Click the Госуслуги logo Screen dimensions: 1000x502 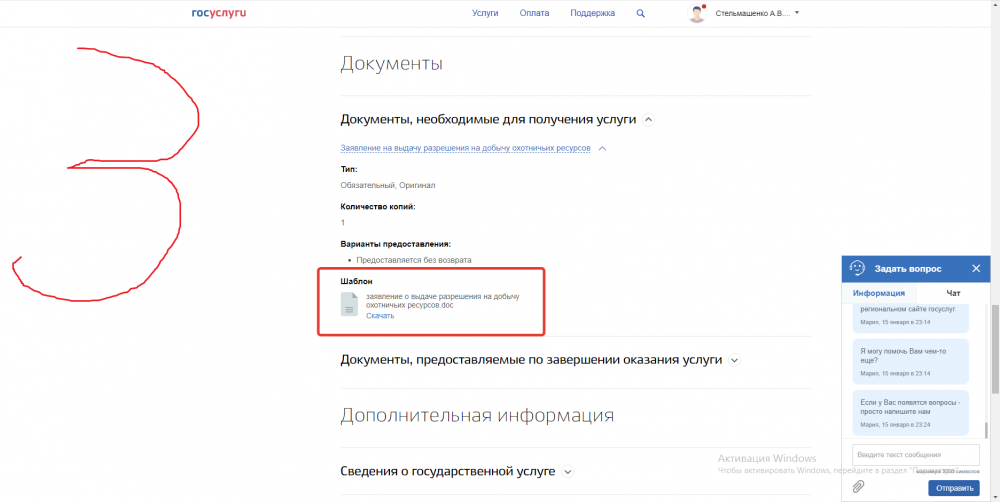[x=219, y=13]
